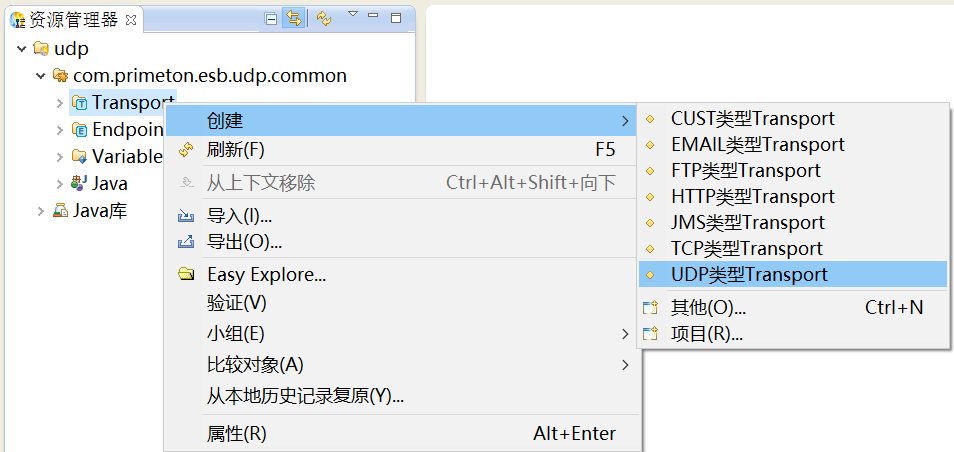This screenshot has height=452, width=954.
Task: Click the udp project icon
Action: (41, 48)
